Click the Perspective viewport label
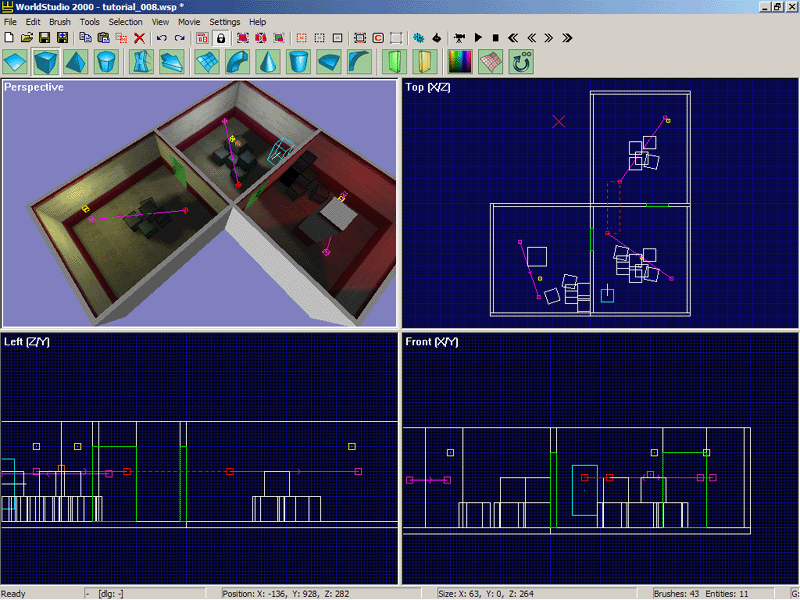This screenshot has width=800, height=600. pyautogui.click(x=34, y=87)
